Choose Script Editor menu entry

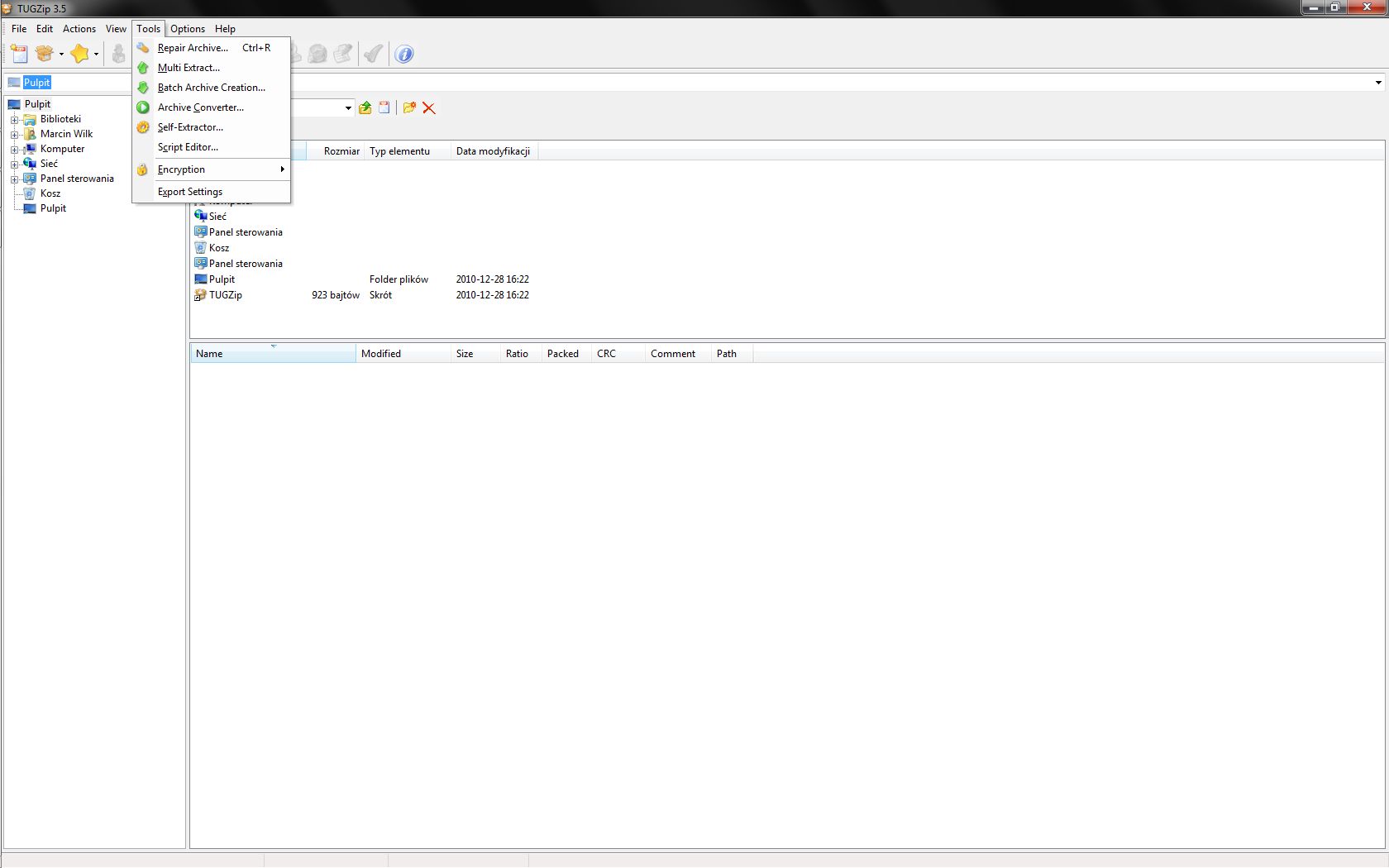coord(212,147)
